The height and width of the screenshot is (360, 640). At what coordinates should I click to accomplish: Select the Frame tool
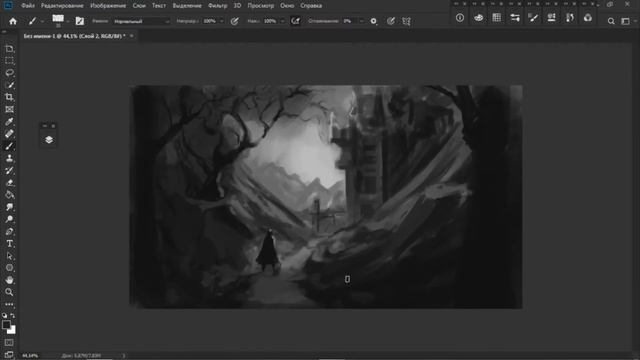[x=9, y=109]
